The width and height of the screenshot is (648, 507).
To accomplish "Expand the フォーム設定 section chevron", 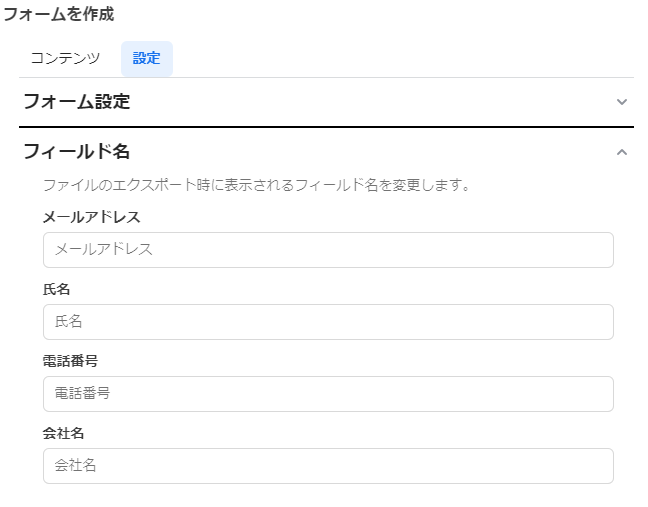I will (x=621, y=102).
